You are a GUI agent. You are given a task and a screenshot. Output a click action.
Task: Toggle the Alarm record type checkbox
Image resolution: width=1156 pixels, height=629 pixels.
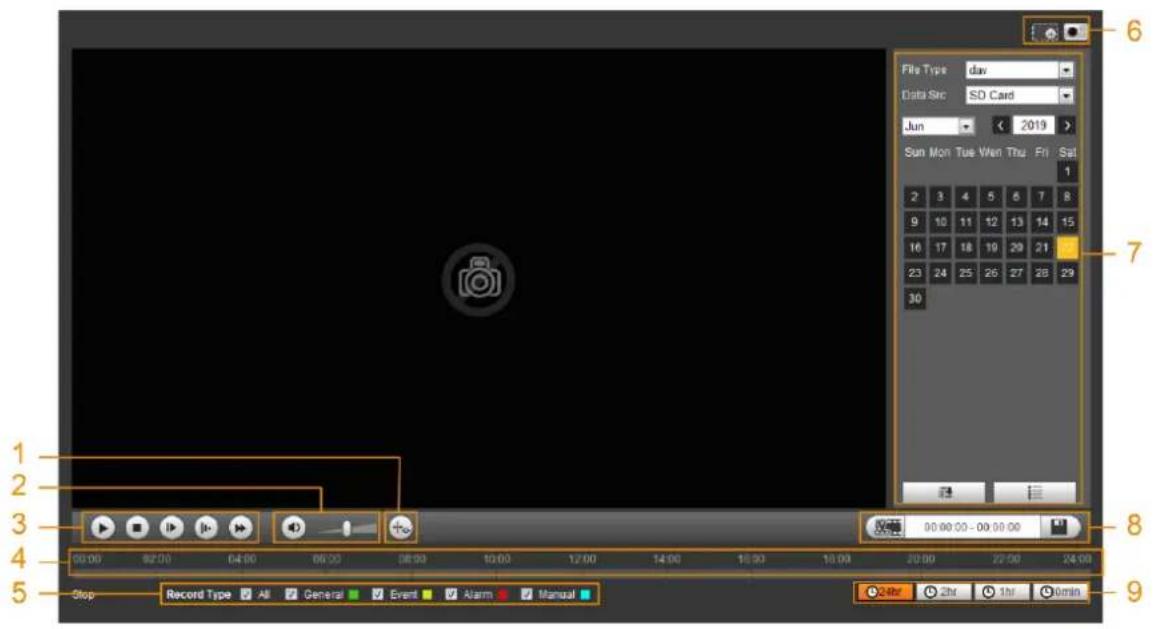click(451, 594)
